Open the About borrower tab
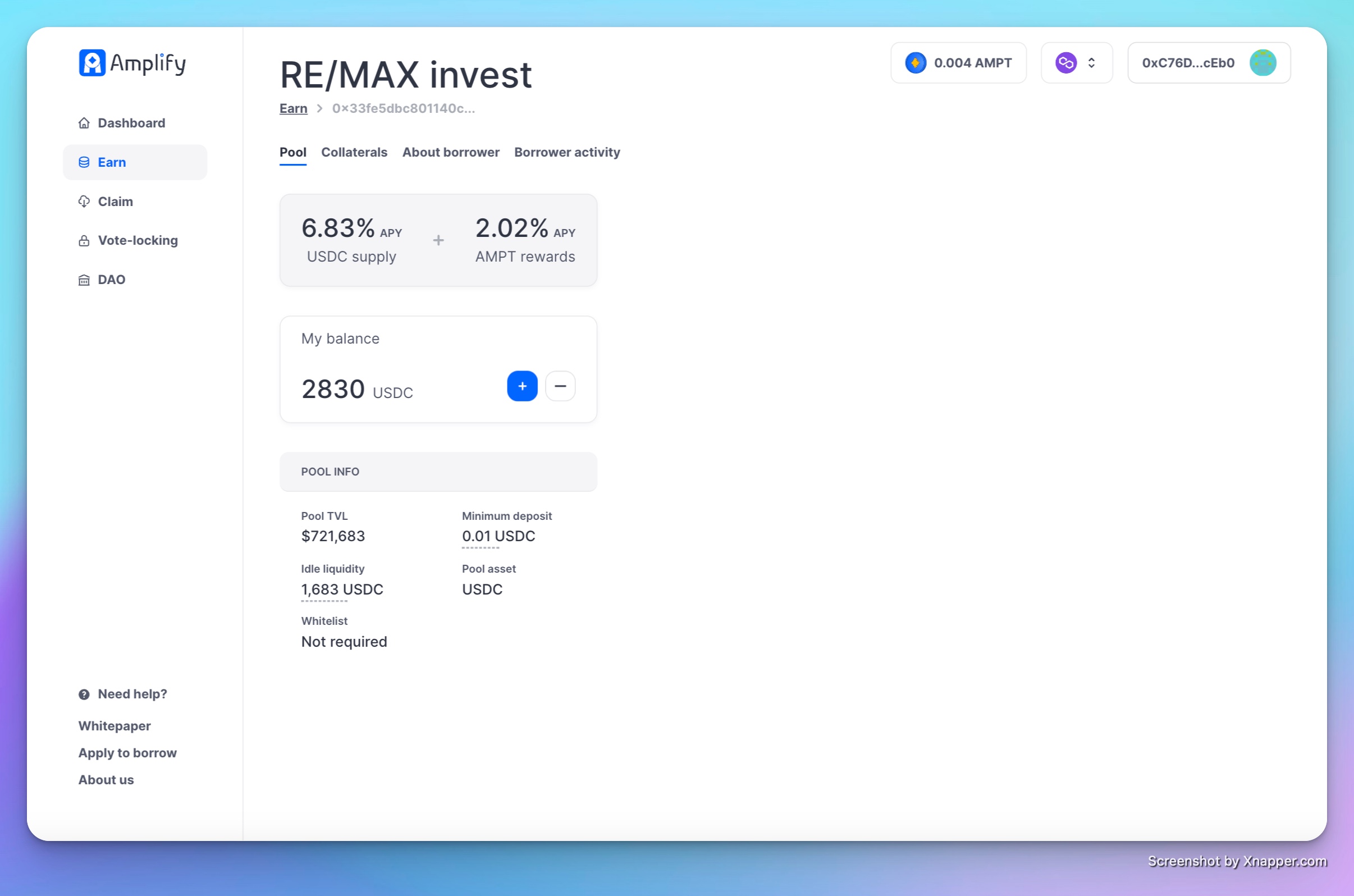Screen dimensions: 1354x896 (451, 153)
